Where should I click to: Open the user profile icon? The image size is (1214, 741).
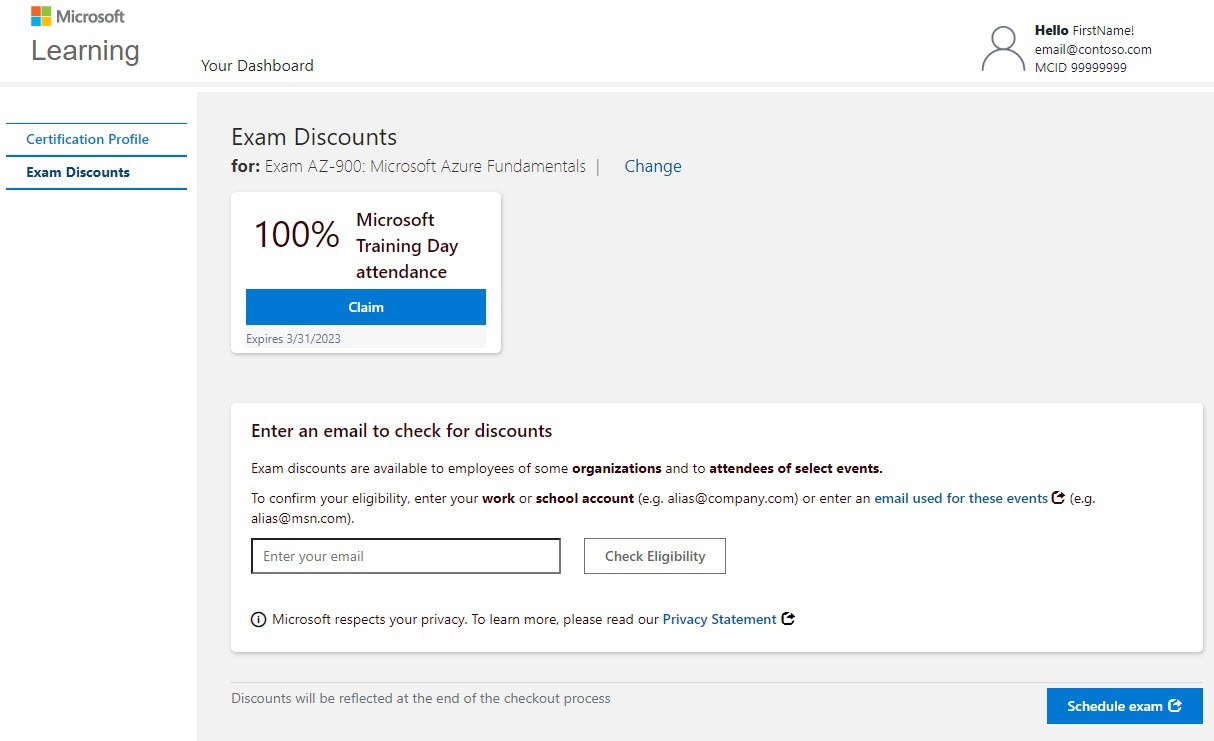pyautogui.click(x=1003, y=48)
